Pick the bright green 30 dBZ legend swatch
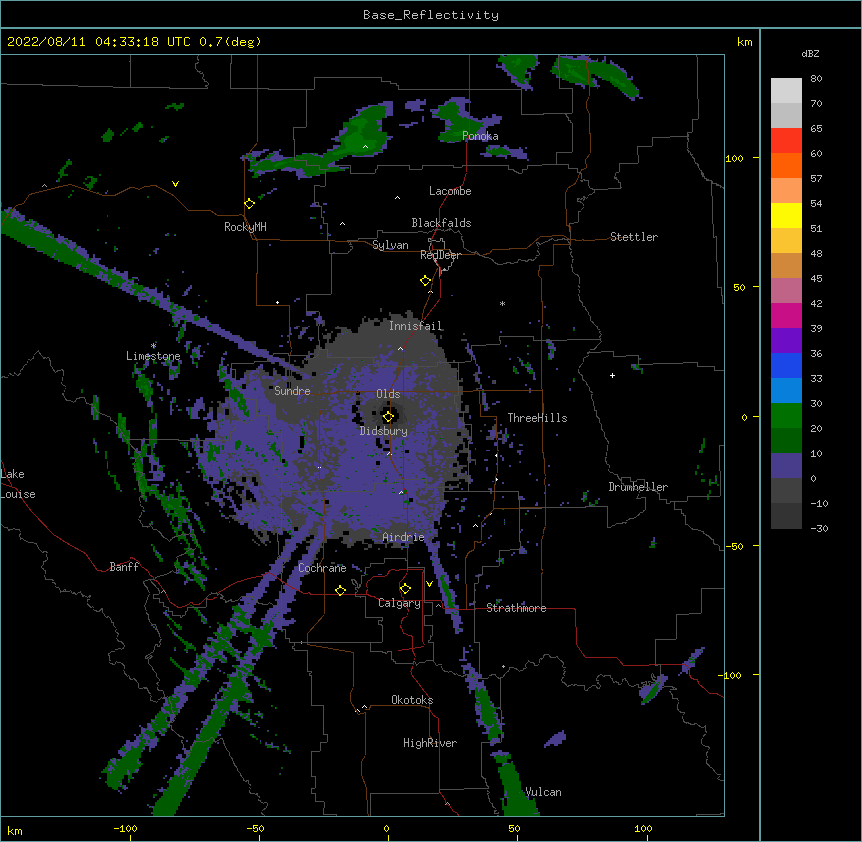Viewport: 862px width, 842px height. coord(786,416)
